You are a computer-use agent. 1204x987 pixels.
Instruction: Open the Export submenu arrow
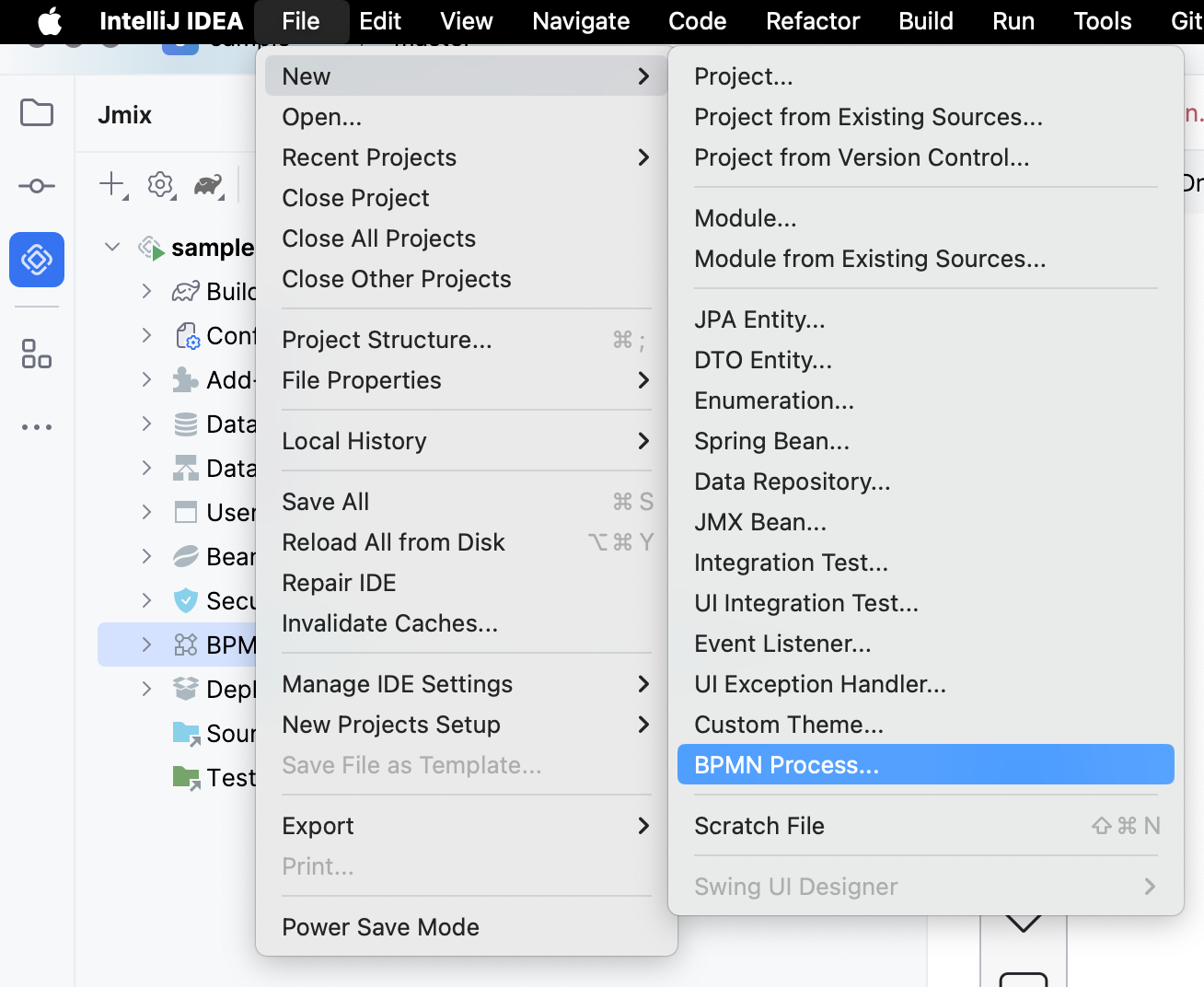click(x=644, y=826)
